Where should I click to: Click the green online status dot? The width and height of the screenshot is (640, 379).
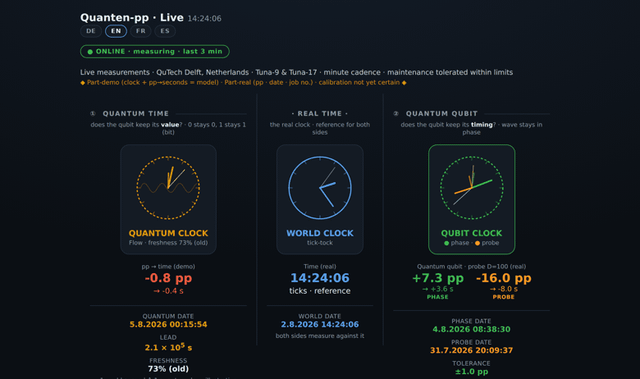coord(90,52)
